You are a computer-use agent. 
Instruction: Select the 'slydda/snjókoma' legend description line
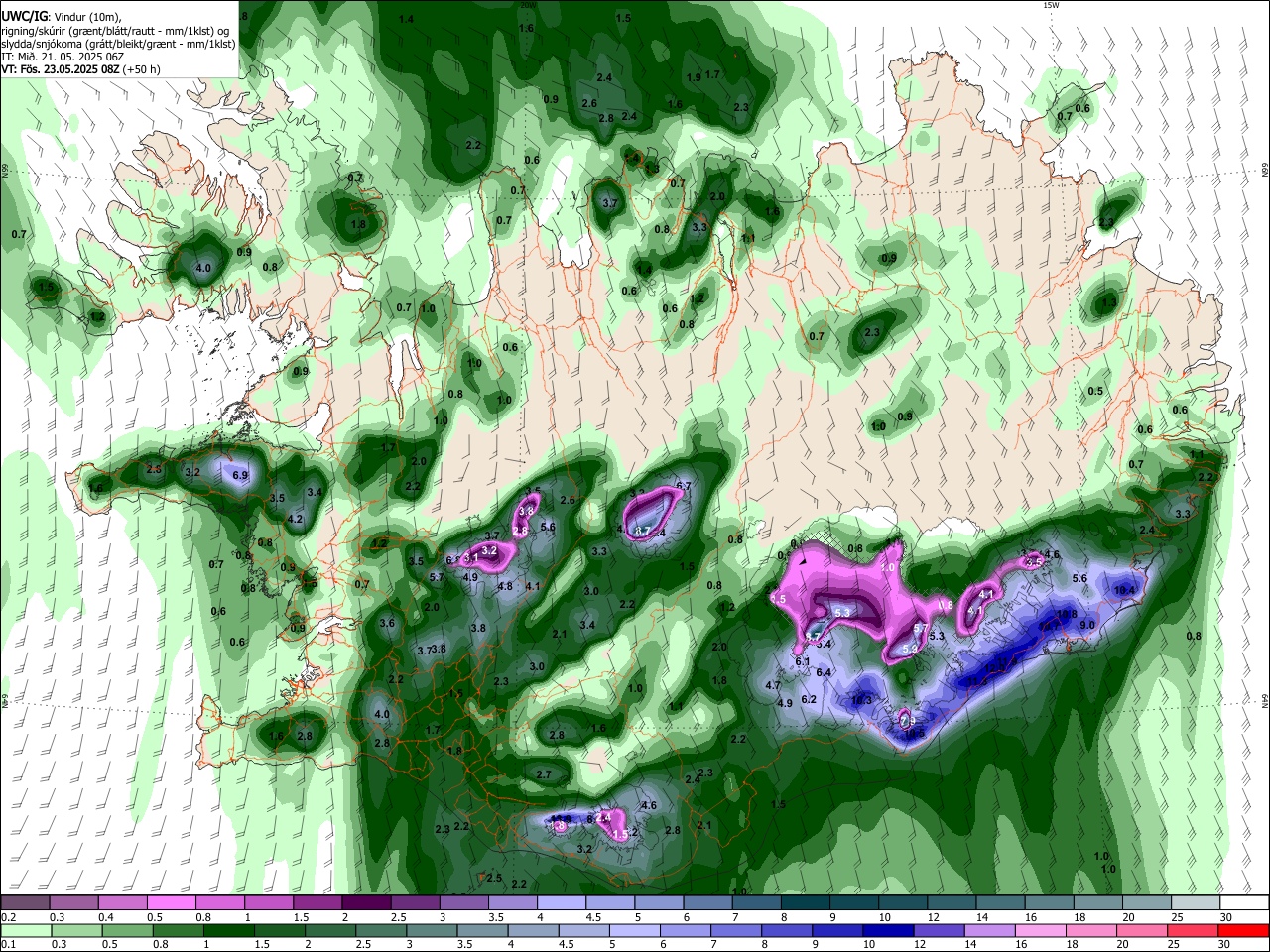click(118, 44)
